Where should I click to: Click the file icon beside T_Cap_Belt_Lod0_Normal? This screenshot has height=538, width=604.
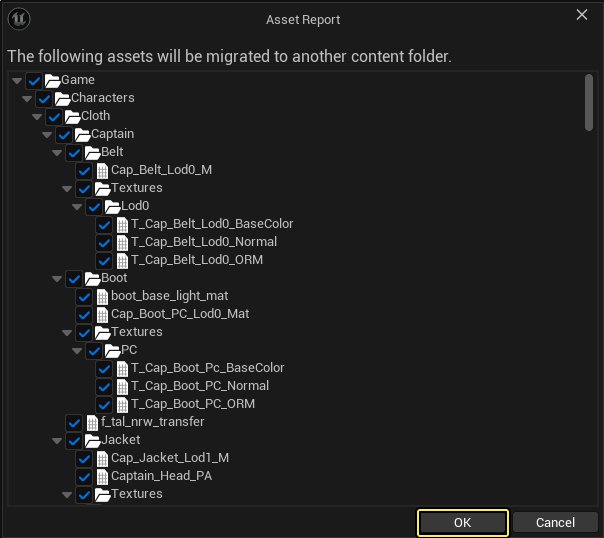[122, 243]
